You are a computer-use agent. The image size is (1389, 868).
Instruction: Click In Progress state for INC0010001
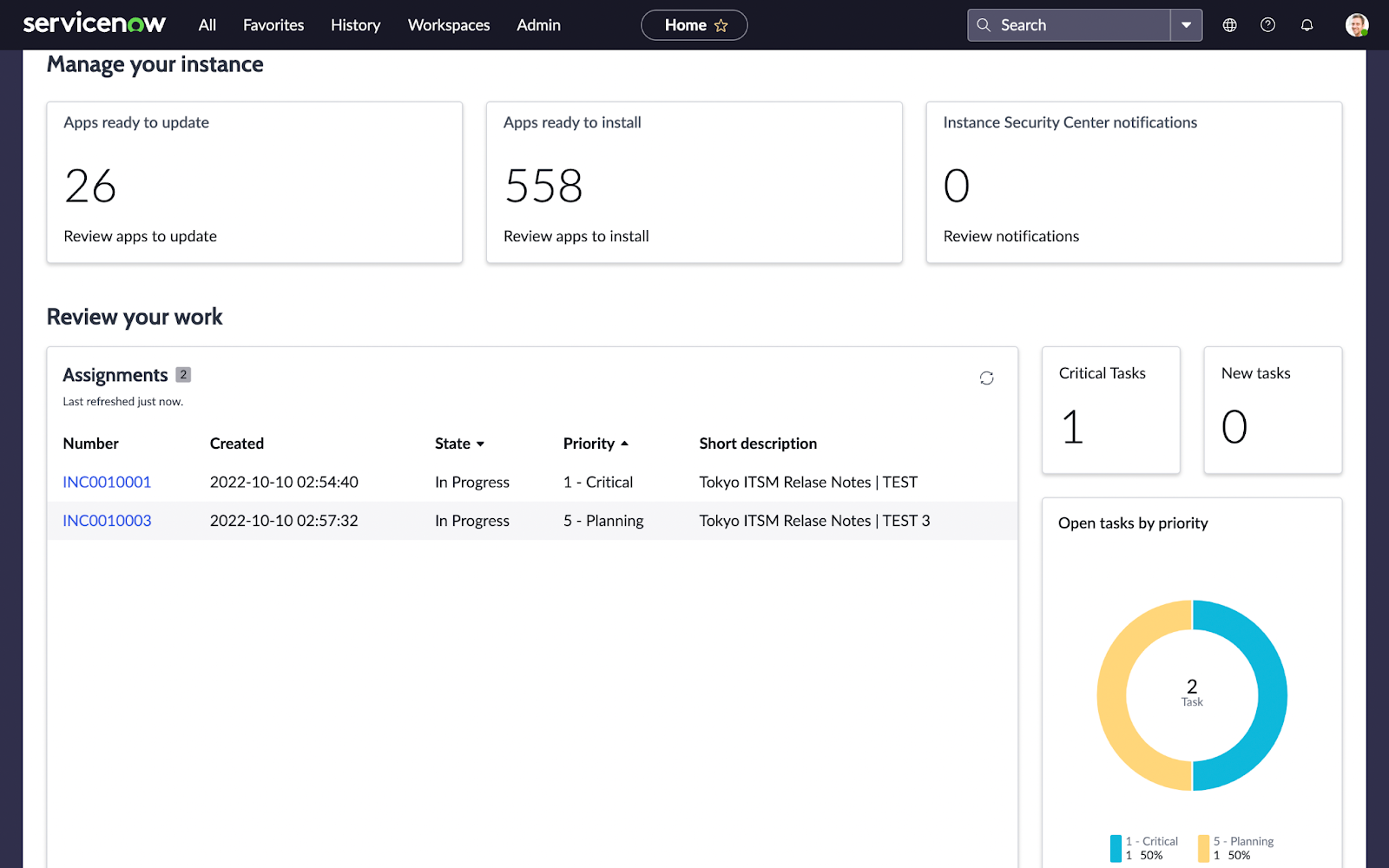click(472, 482)
